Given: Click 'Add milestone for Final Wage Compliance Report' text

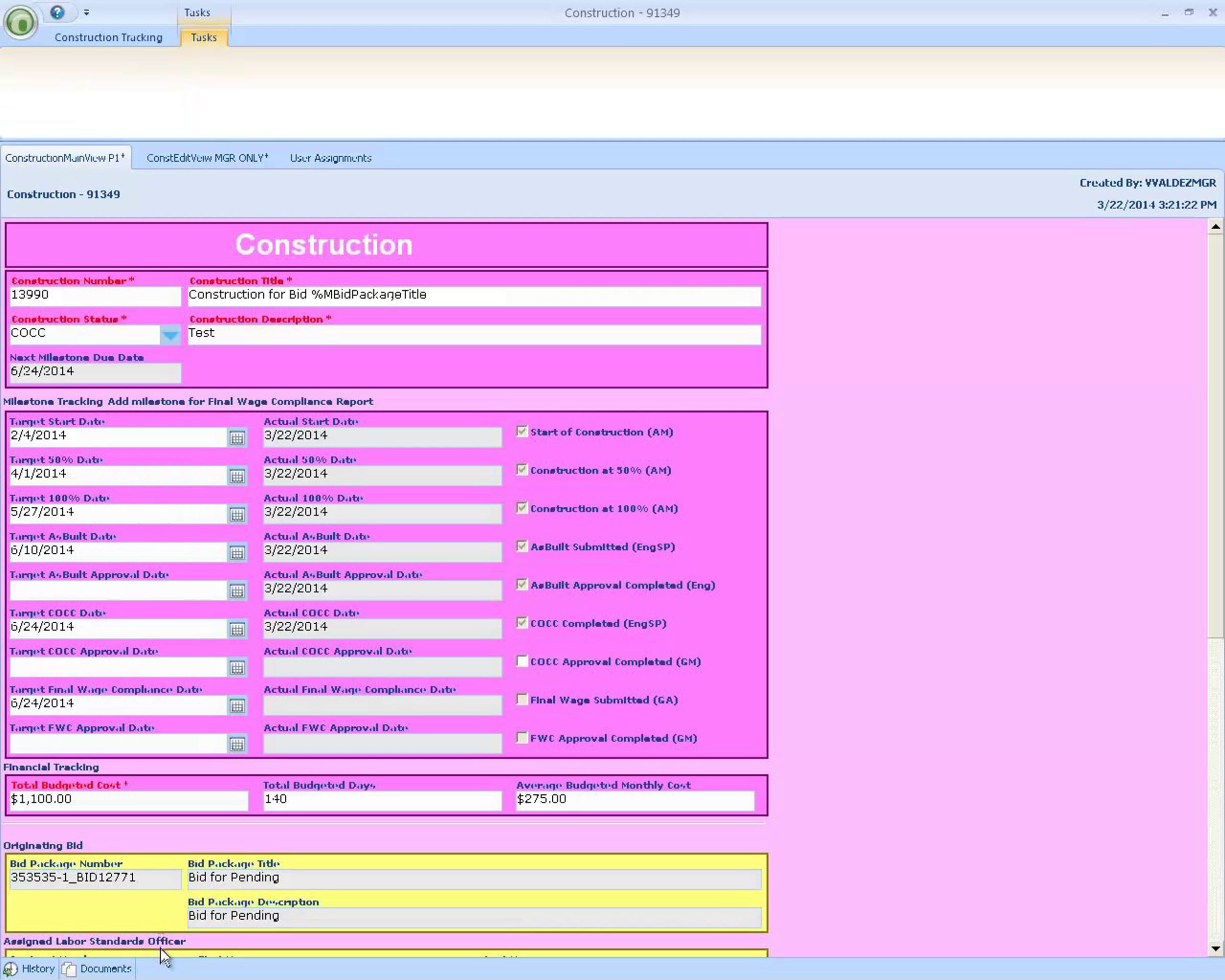Looking at the screenshot, I should point(240,402).
